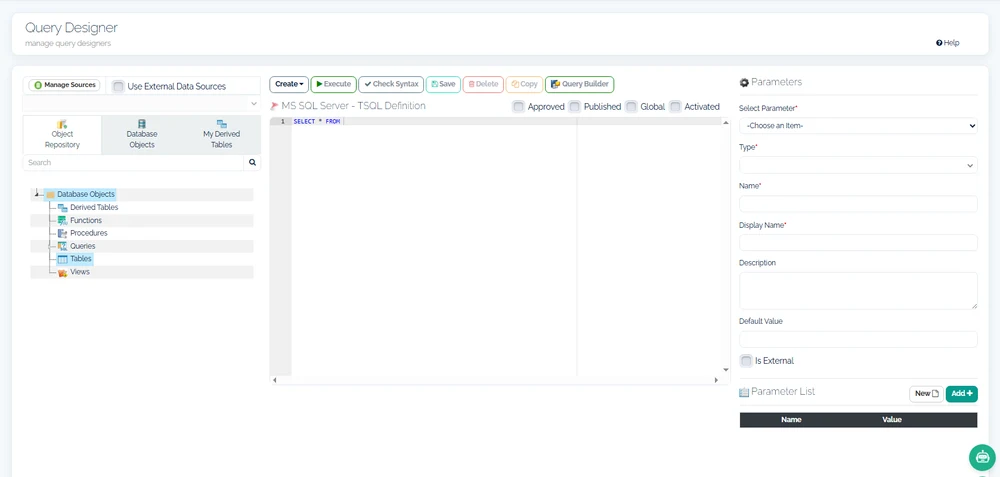Screen dimensions: 1000x477
Task: Click the editor scroll left arrow
Action: pyautogui.click(x=274, y=380)
